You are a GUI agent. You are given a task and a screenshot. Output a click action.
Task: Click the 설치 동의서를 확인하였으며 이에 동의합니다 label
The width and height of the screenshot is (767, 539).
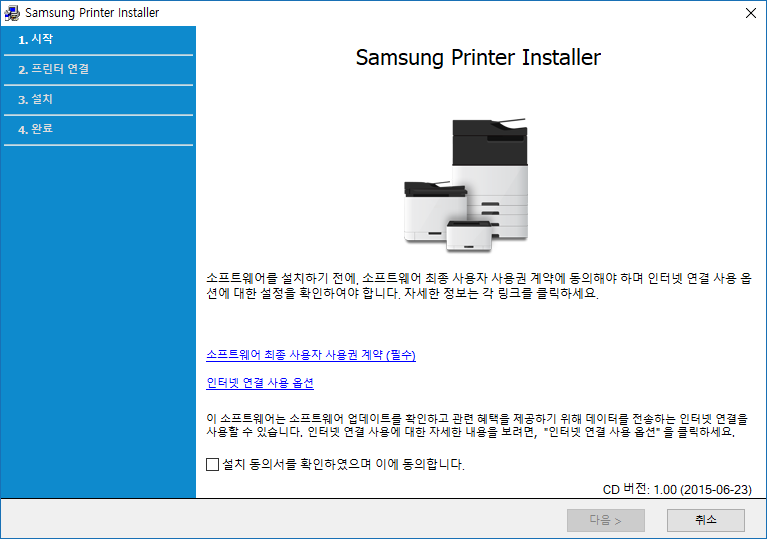[343, 464]
